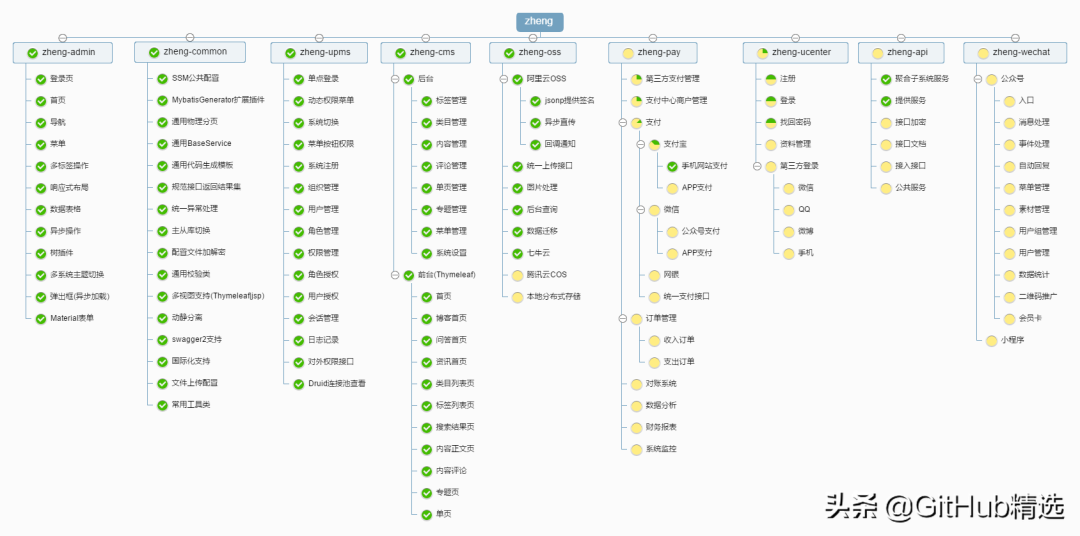Click the check icon next to swagger2支持
The image size is (1080, 536).
click(163, 340)
